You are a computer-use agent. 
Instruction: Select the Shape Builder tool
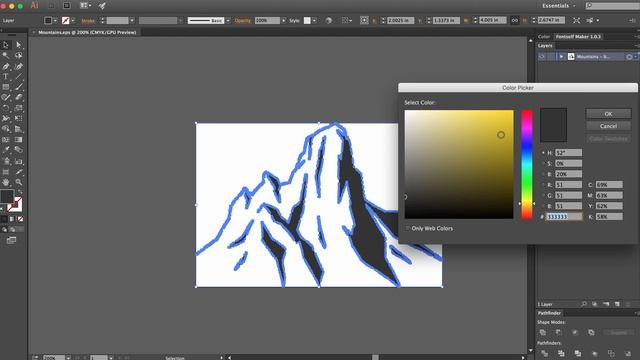coord(6,129)
